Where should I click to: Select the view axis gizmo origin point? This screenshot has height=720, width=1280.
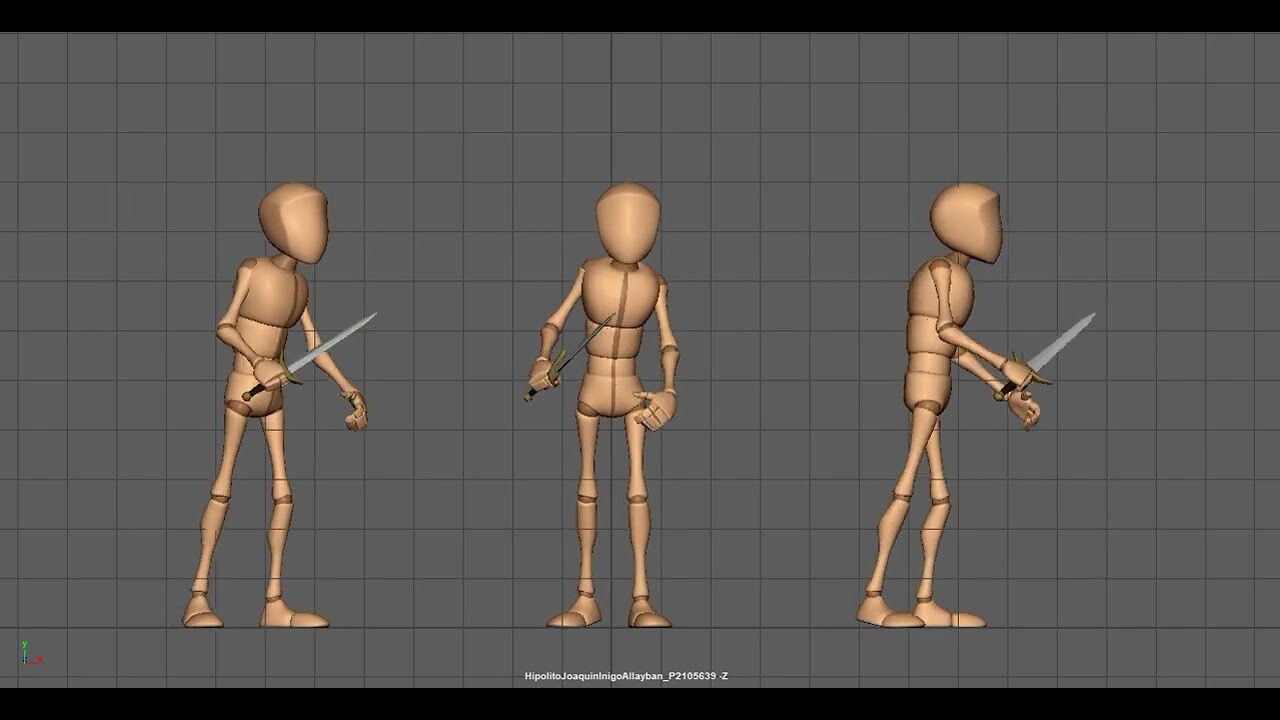(x=24, y=661)
